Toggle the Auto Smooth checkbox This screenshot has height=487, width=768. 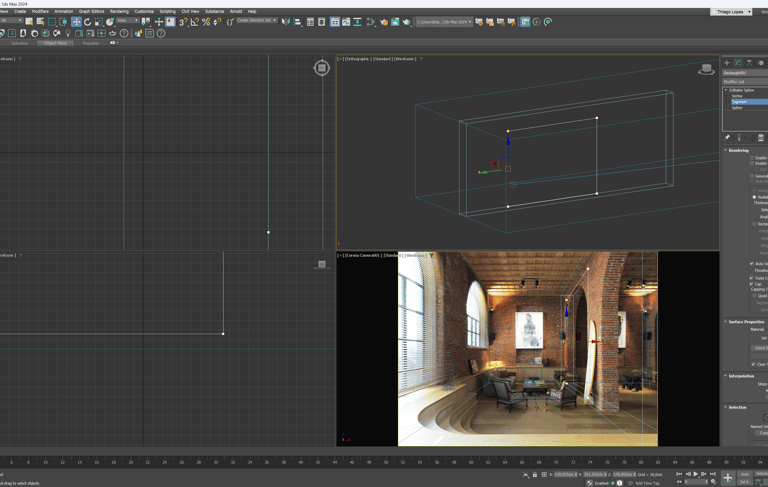click(752, 264)
